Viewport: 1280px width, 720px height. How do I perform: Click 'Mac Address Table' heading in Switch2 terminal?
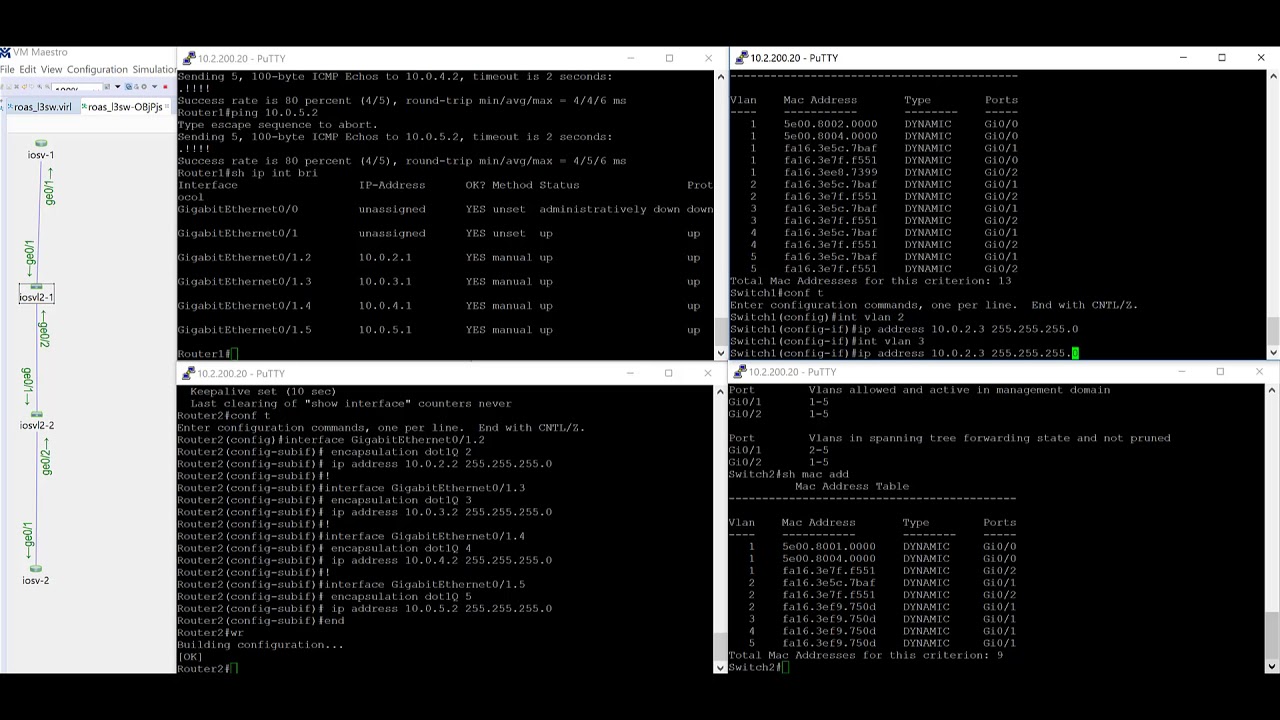click(x=852, y=487)
